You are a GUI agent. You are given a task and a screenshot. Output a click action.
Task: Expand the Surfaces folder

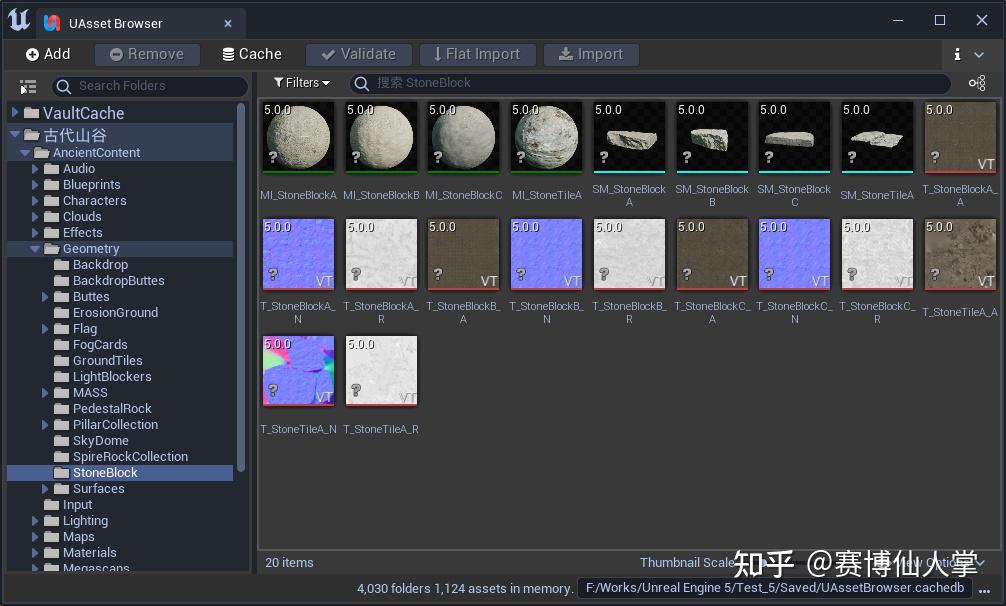(x=42, y=488)
